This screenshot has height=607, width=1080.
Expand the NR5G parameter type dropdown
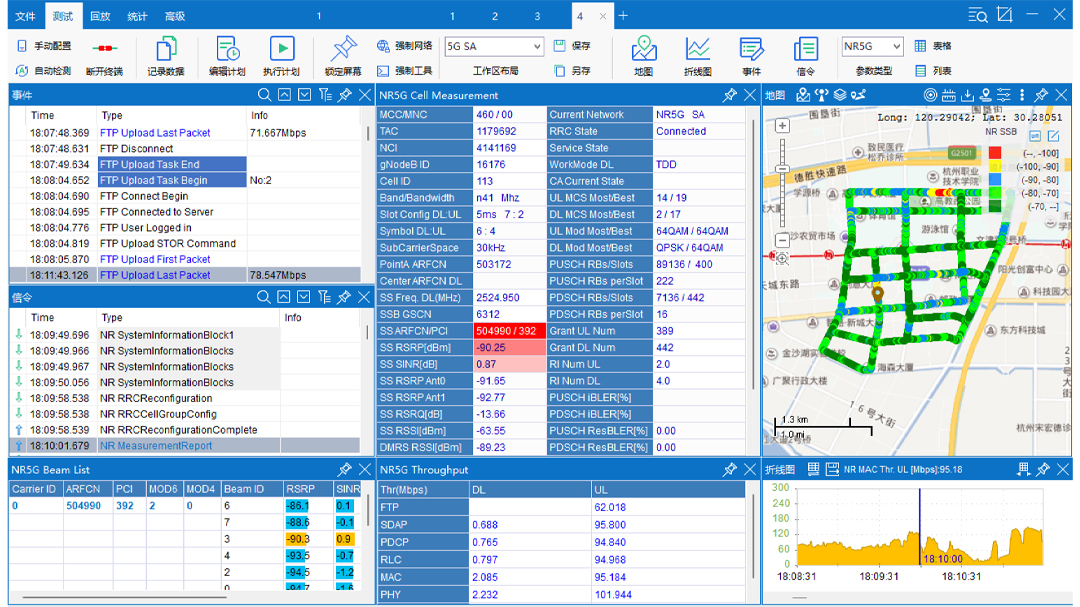tap(894, 47)
